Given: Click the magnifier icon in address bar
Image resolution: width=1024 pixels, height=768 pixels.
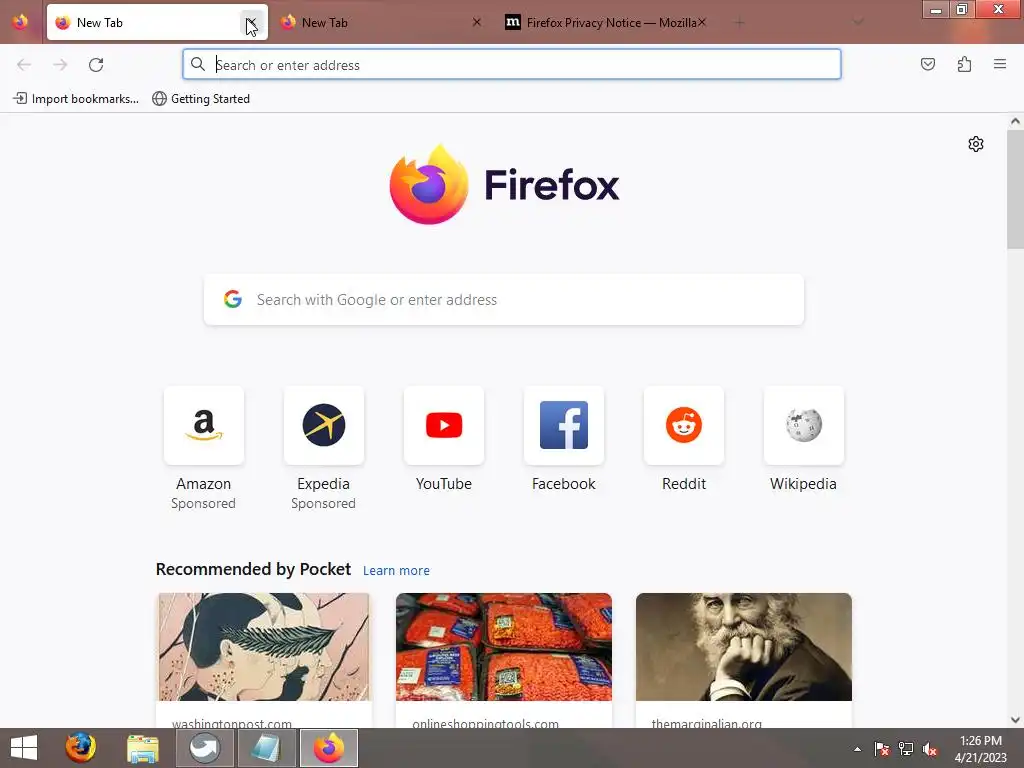Looking at the screenshot, I should point(198,64).
